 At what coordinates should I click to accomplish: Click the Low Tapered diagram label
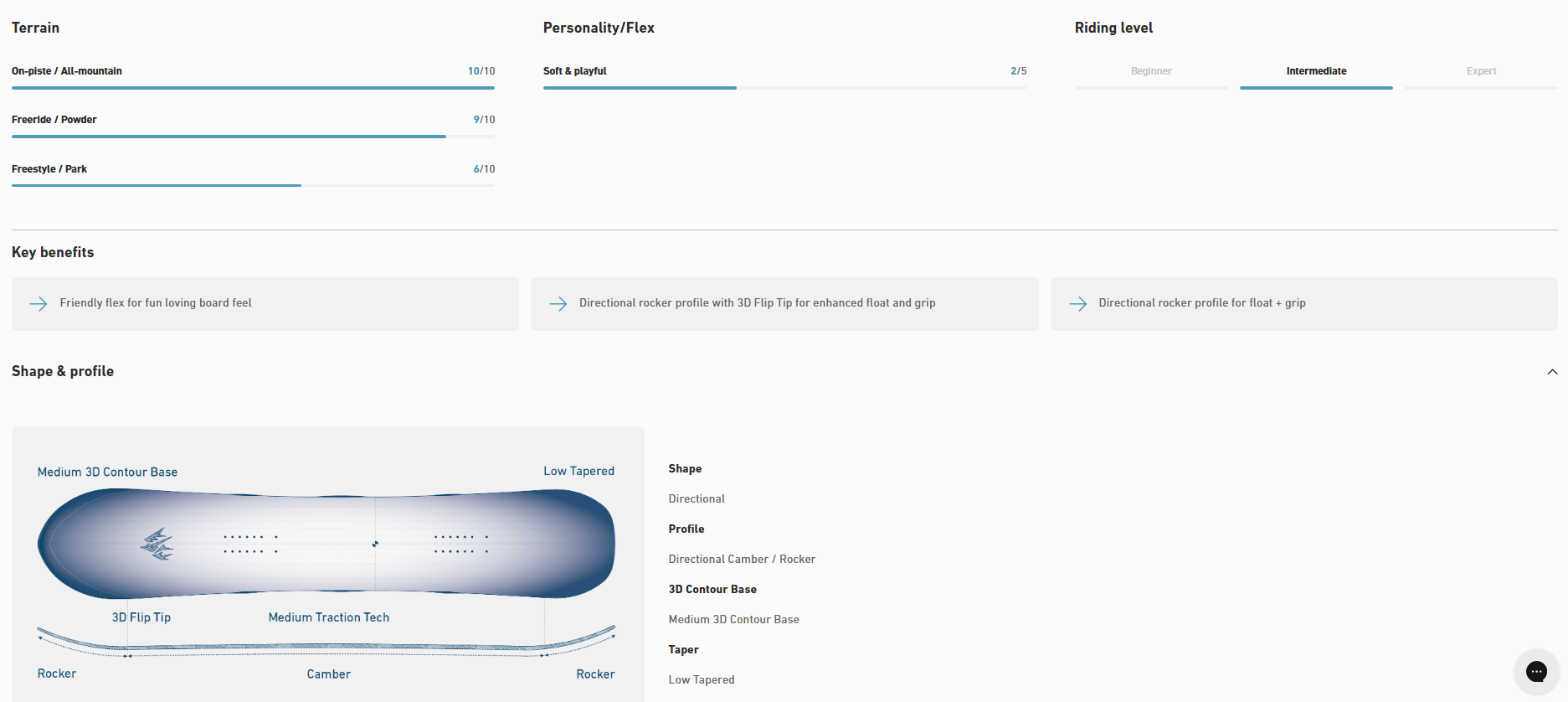click(x=578, y=472)
